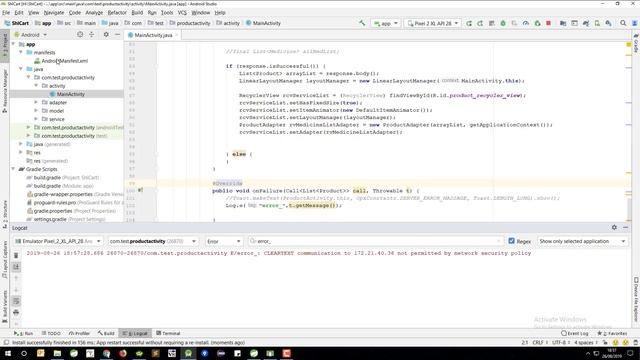Collapse the manifests folder
This screenshot has height=360, width=640.
pos(21,52)
